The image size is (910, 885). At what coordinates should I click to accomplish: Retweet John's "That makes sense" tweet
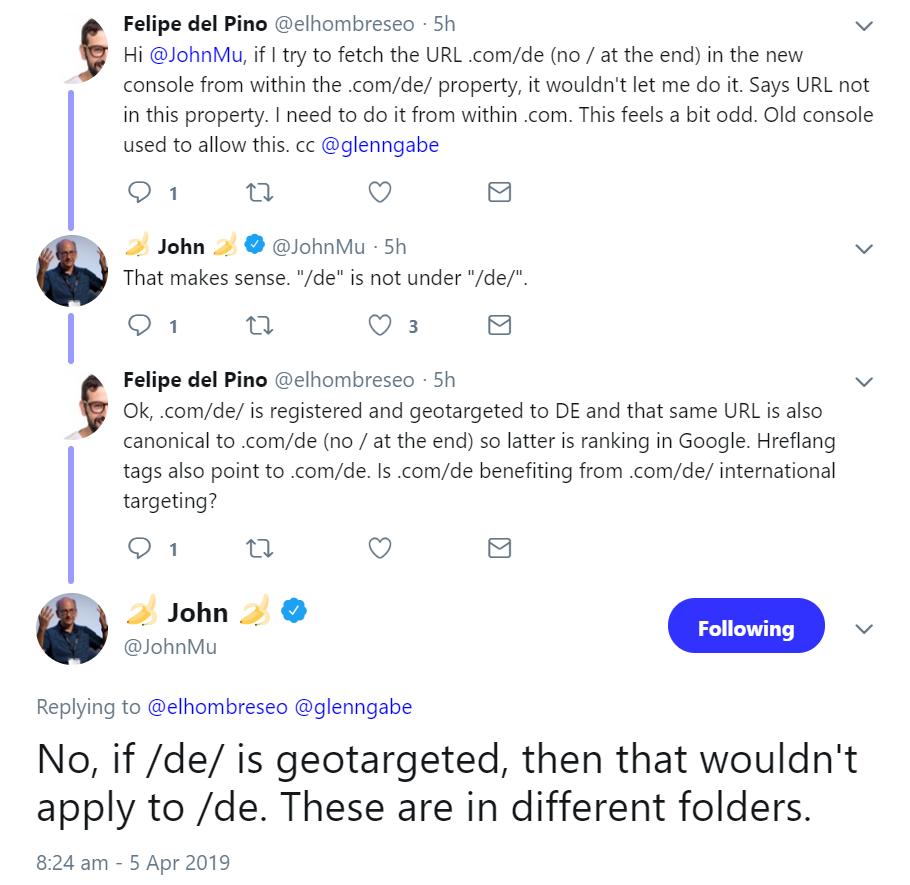(260, 325)
